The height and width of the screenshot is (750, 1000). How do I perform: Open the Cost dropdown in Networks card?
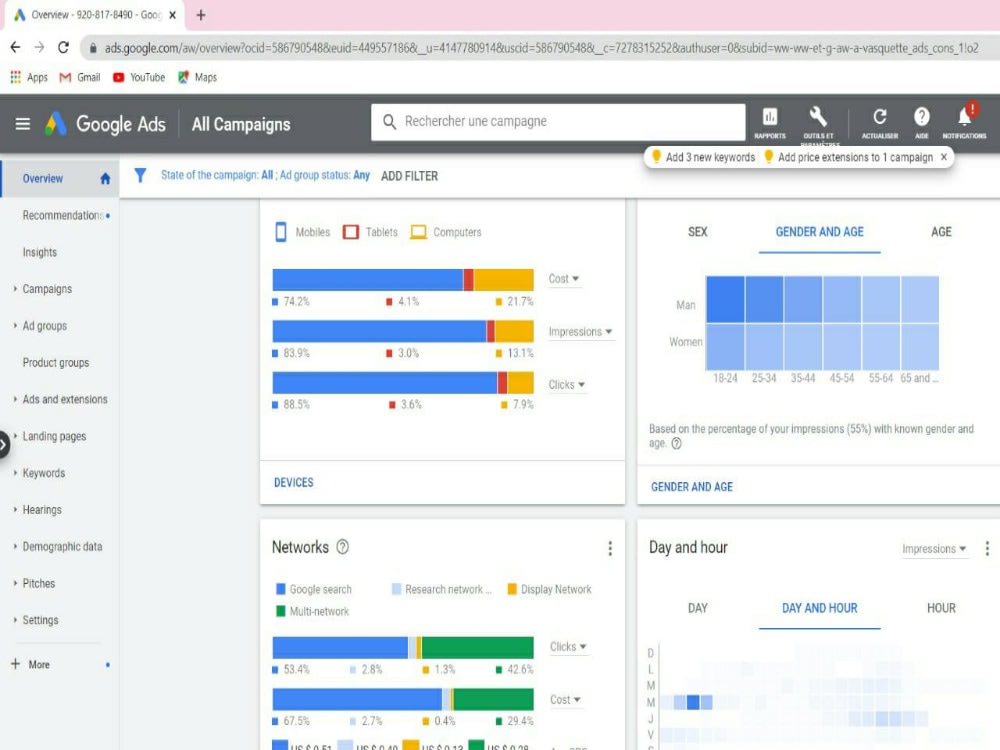(x=565, y=700)
